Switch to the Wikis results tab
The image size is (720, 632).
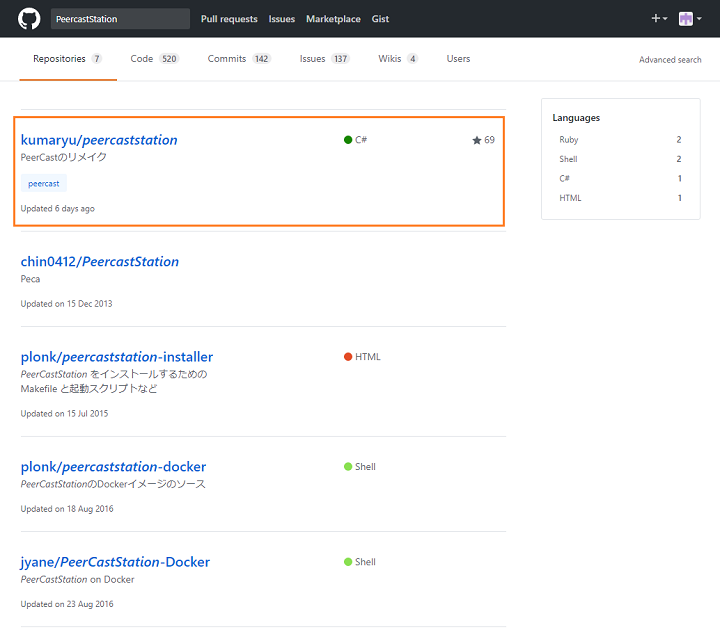398,59
